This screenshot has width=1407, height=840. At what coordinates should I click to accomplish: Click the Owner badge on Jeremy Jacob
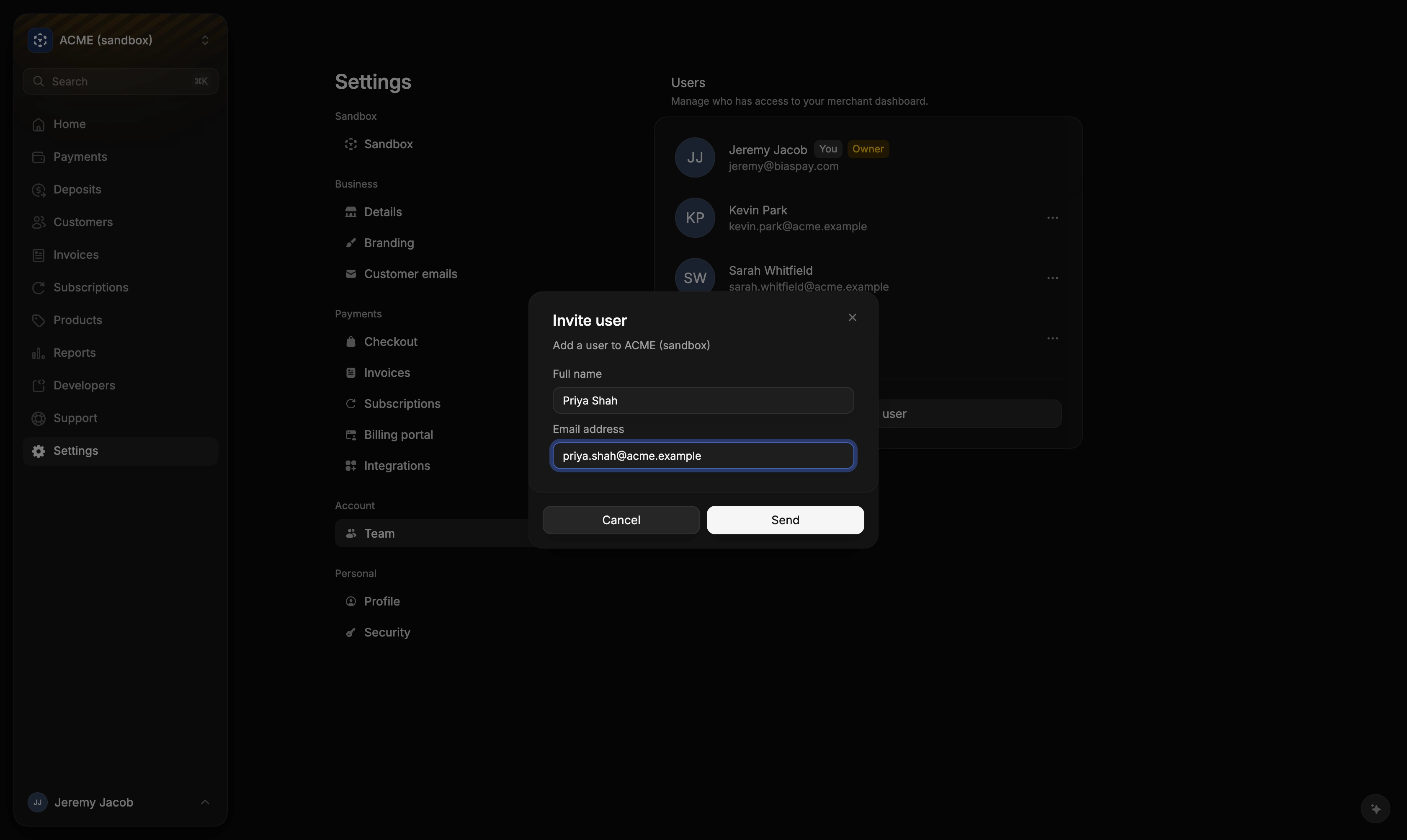coord(868,149)
